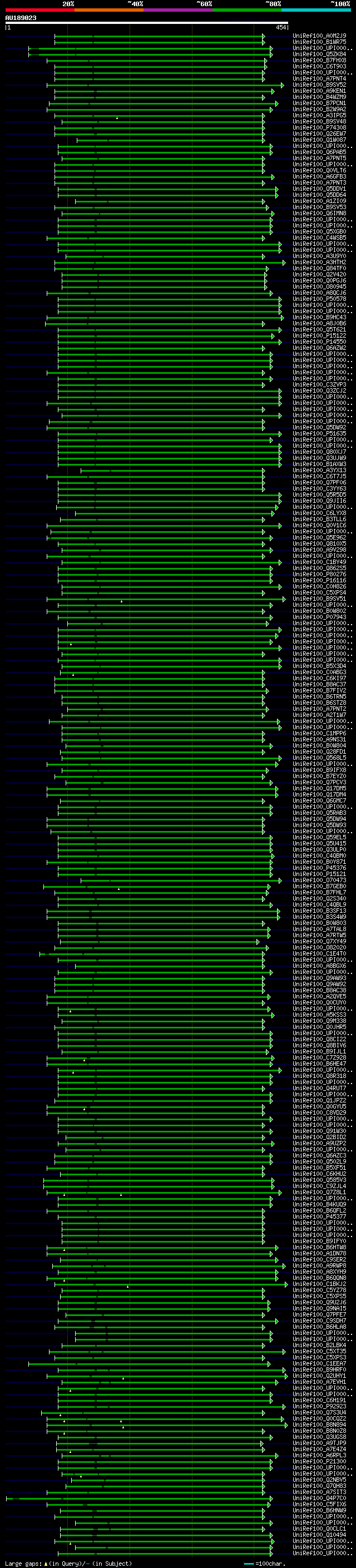Click the orange ~40% identity legend segment
This screenshot has height=1568, width=356.
click(109, 11)
